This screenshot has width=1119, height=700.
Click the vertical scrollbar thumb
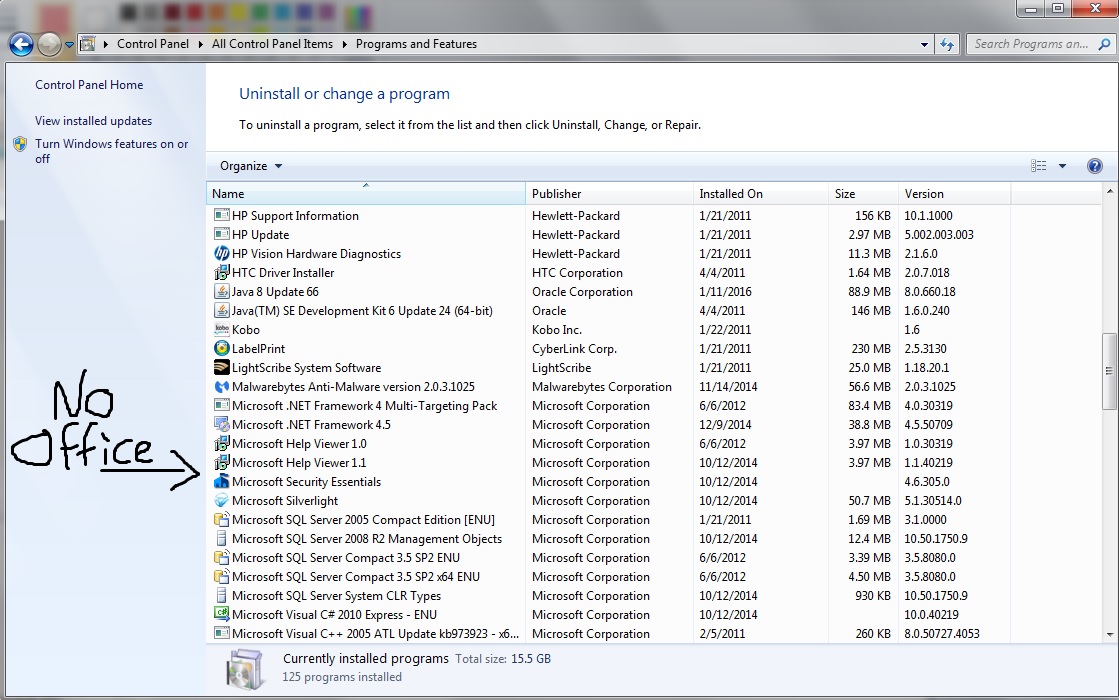[x=1109, y=371]
